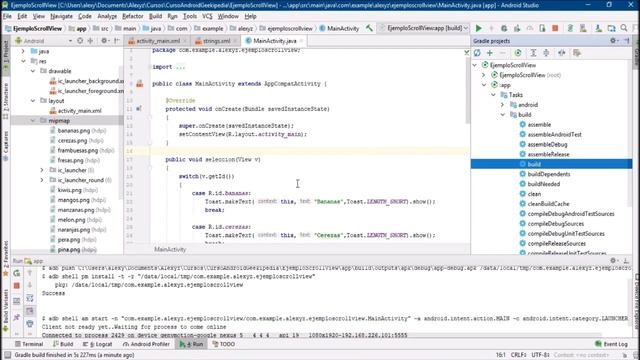Open the Event Log button
This screenshot has width=640, height=360.
click(611, 344)
